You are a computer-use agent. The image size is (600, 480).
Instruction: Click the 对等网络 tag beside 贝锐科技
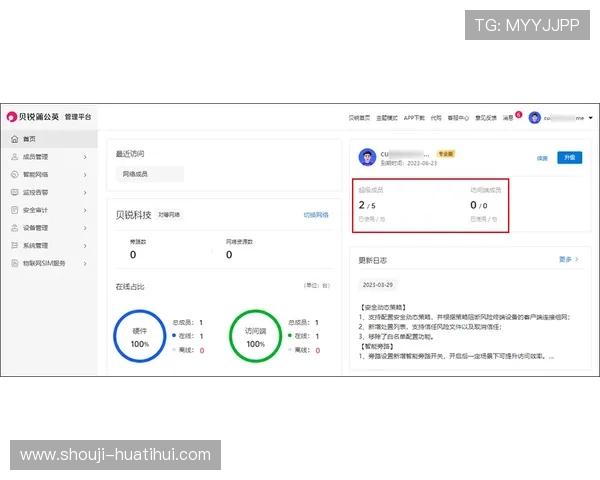169,215
